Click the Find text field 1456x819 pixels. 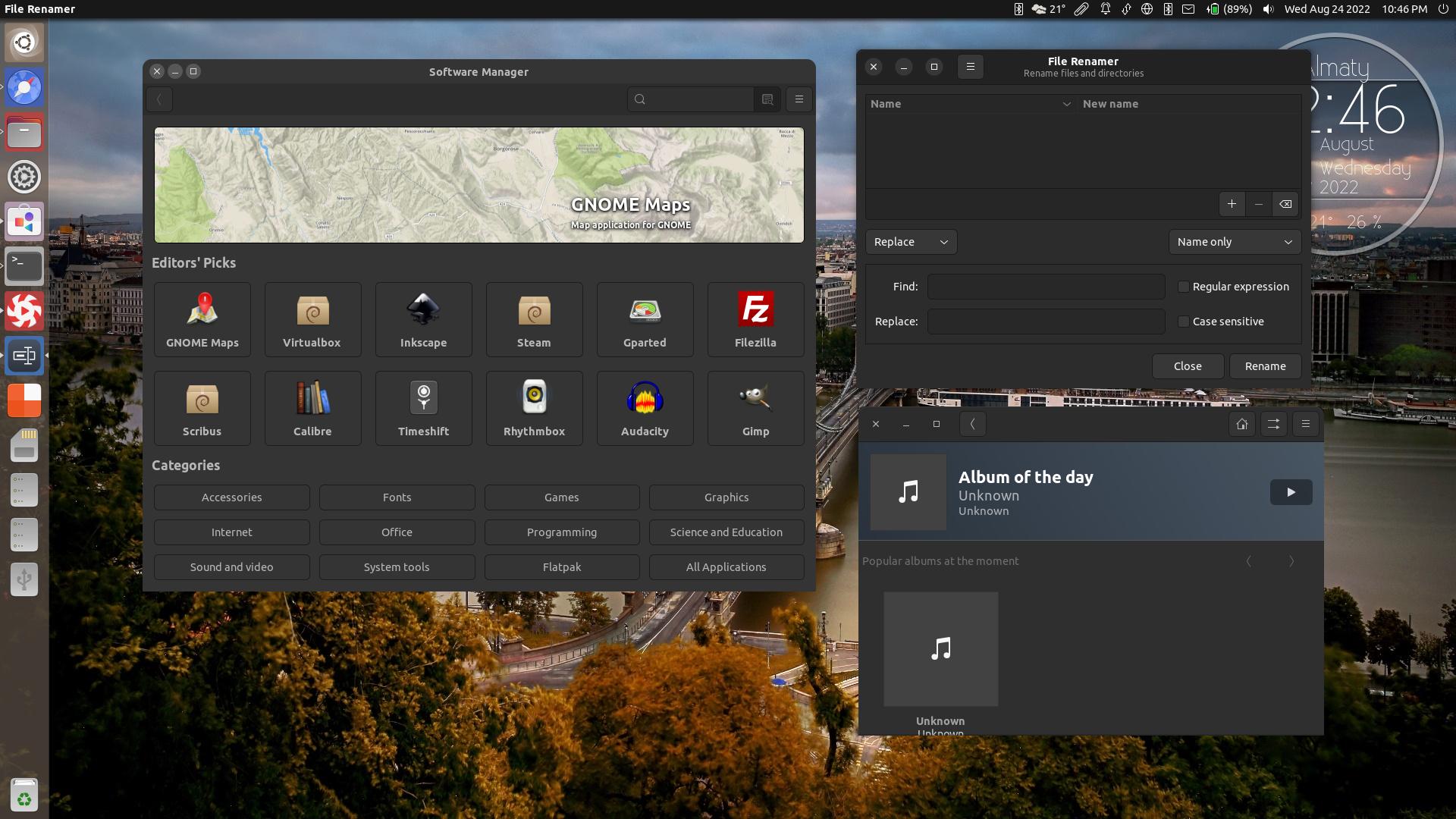coord(1046,287)
